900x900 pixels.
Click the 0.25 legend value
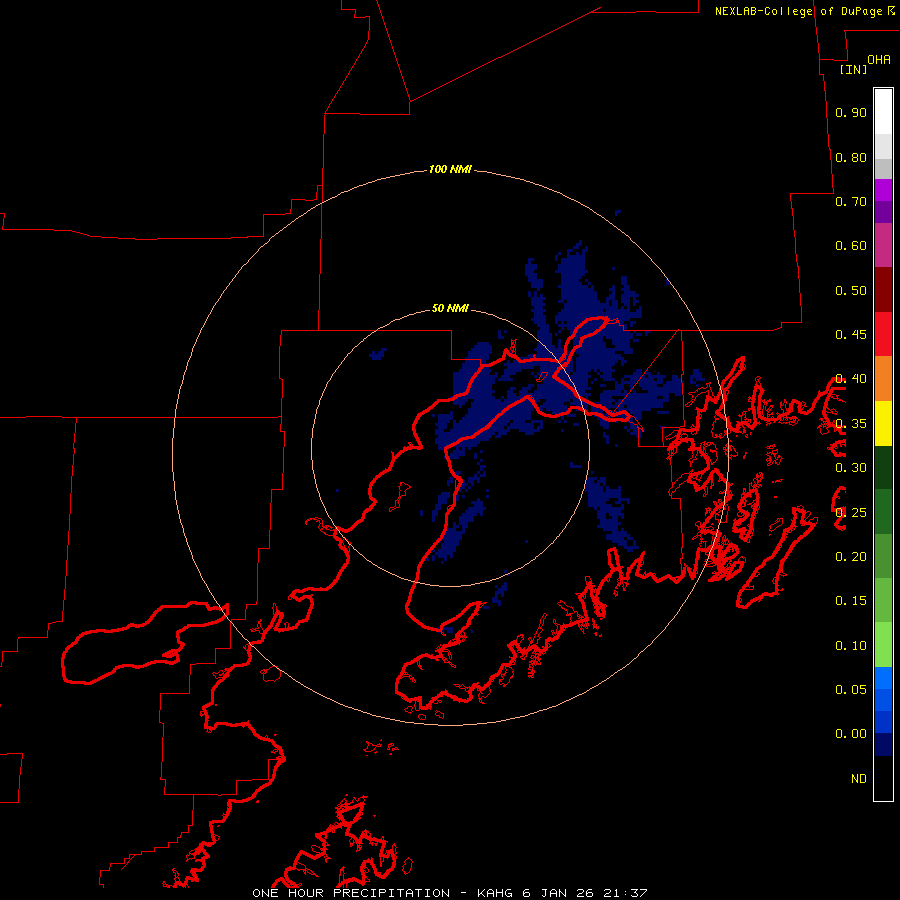(851, 513)
